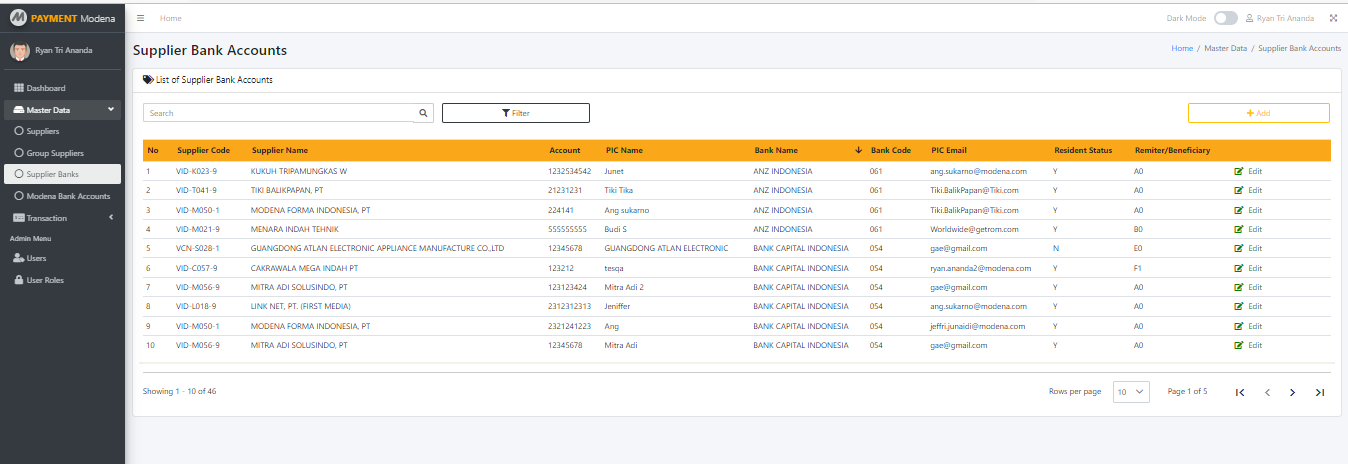This screenshot has height=464, width=1348.
Task: Open the Dashboard page
Action: click(45, 88)
